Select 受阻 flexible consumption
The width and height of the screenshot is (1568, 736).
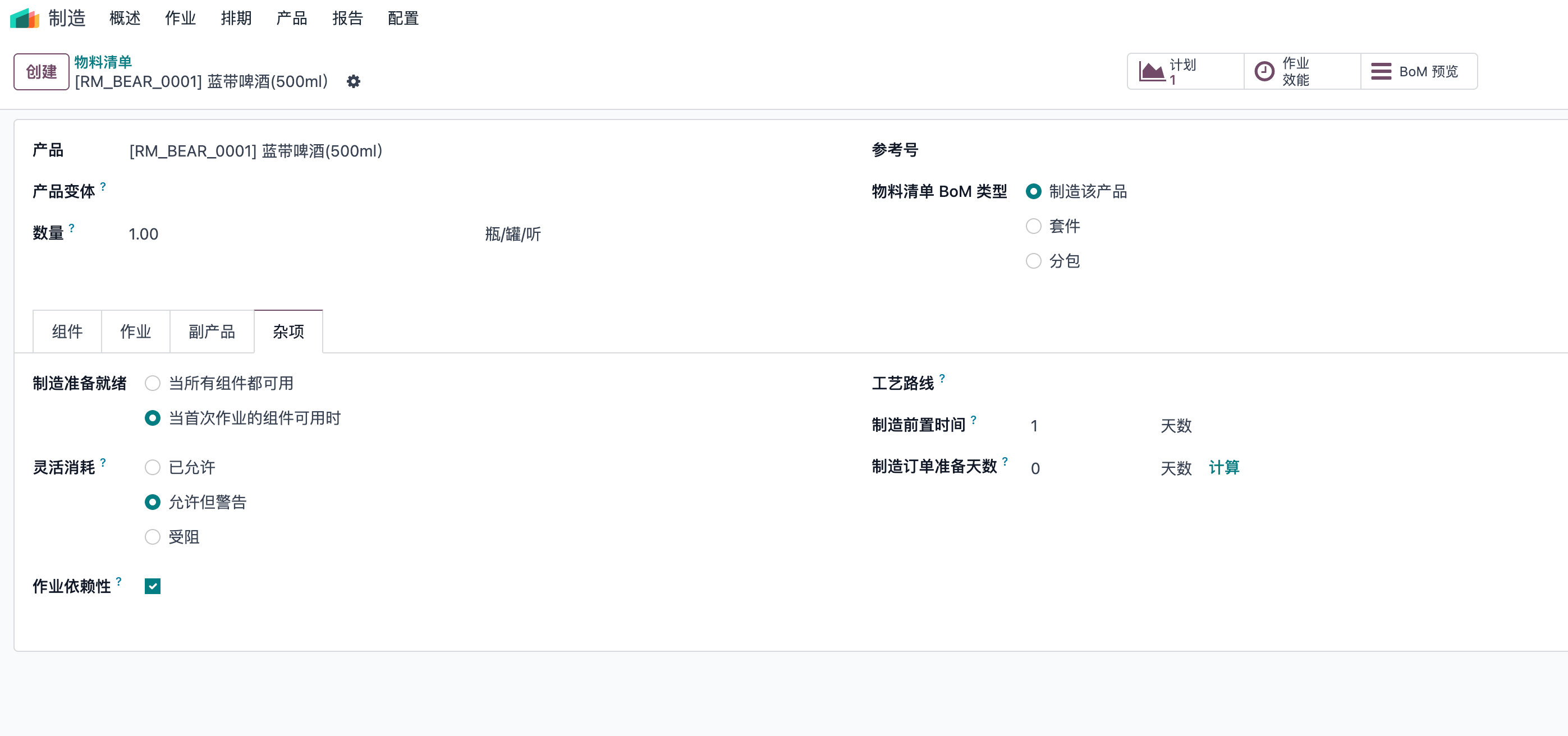153,537
